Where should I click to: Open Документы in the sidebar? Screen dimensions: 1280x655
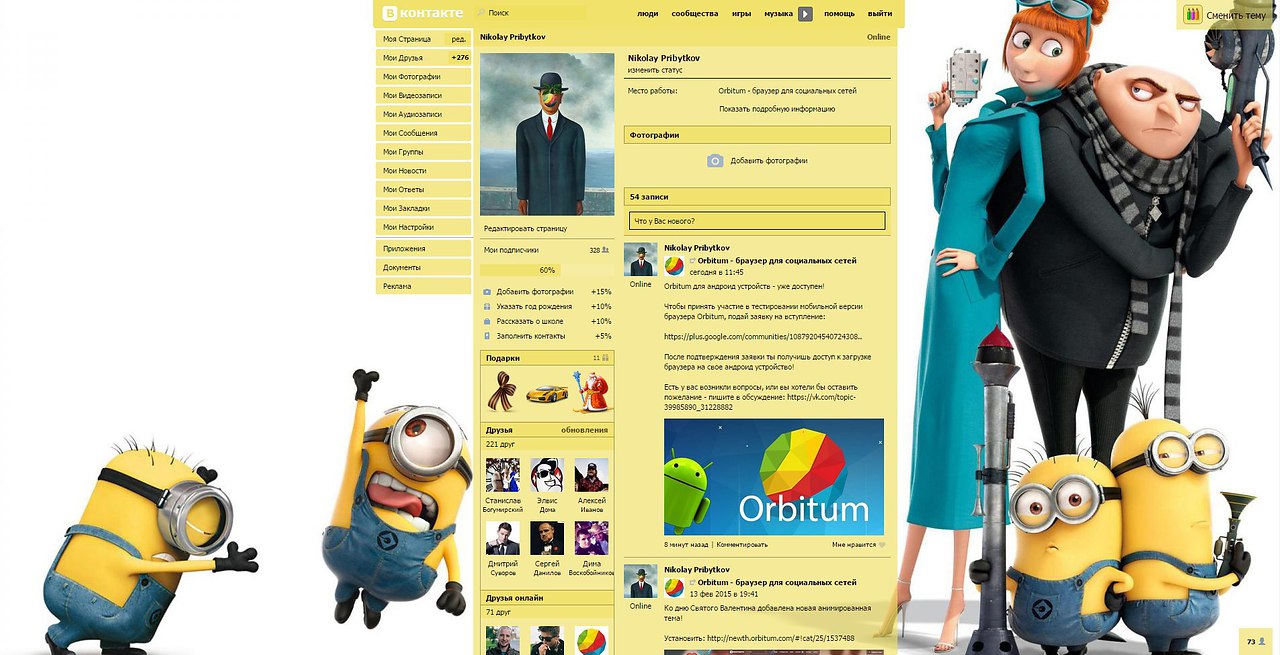(424, 267)
